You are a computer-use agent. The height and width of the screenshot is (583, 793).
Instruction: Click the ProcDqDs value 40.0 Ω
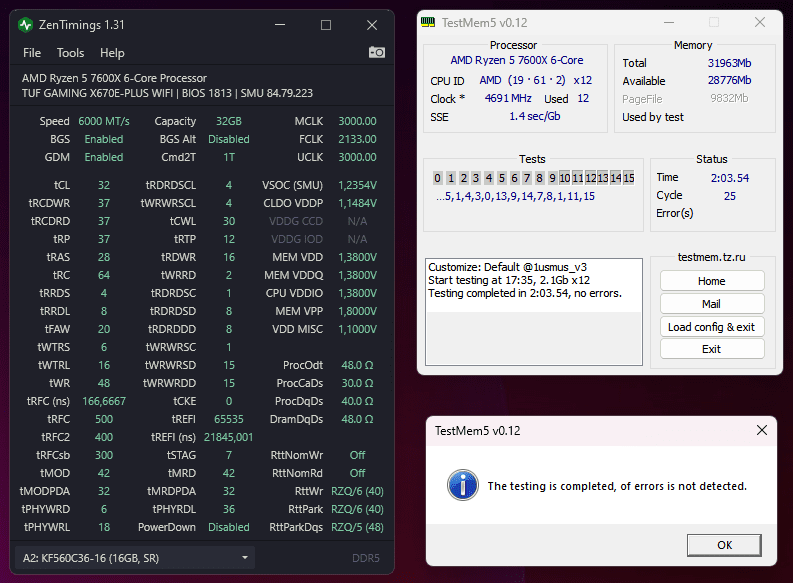357,401
